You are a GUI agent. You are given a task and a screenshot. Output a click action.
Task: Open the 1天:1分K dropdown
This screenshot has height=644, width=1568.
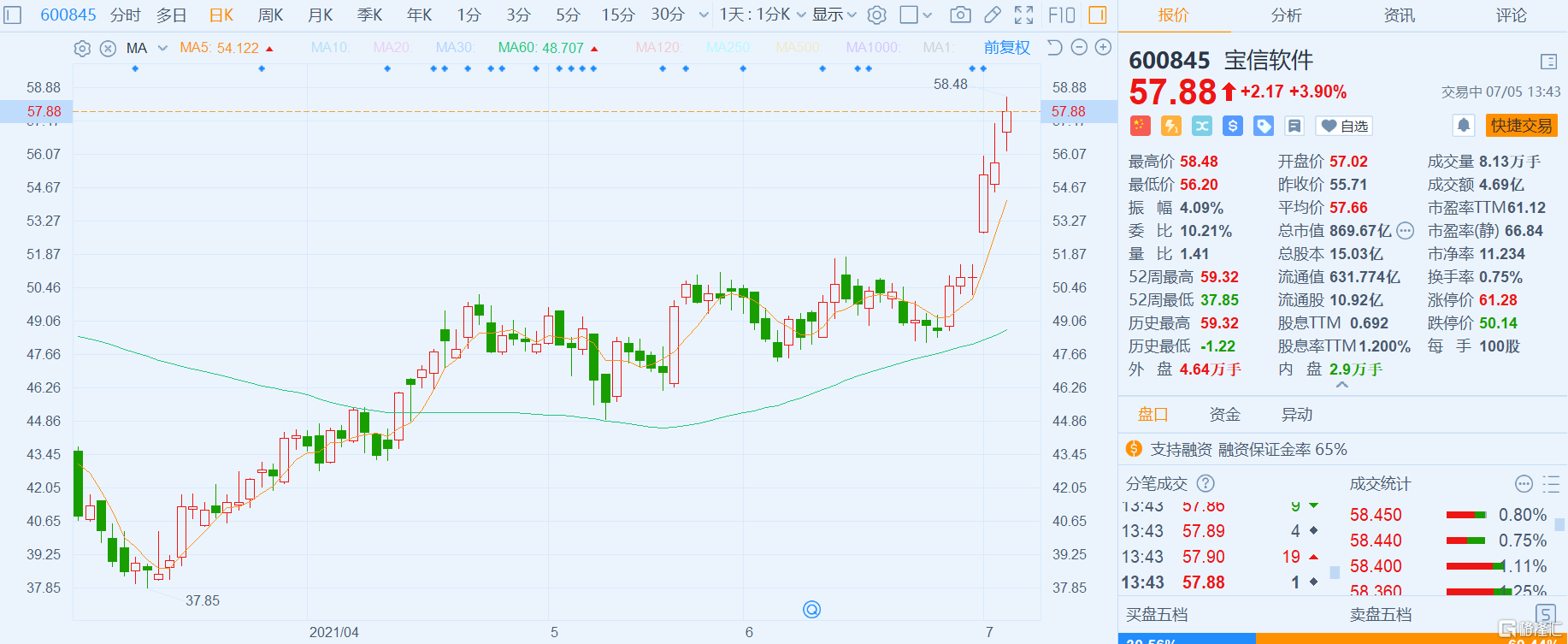[x=762, y=15]
